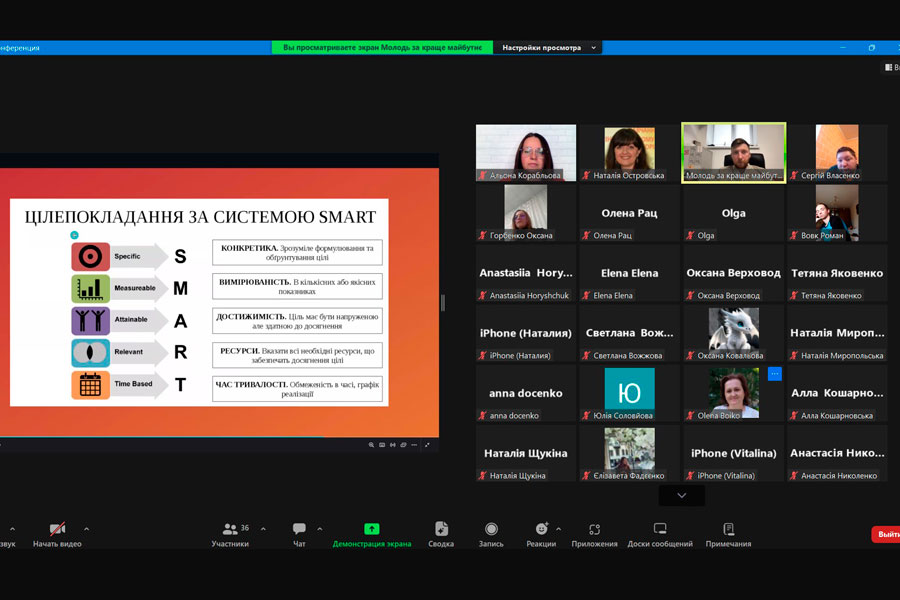The height and width of the screenshot is (600, 900).
Task: Open Доски сообщений whiteboards
Action: click(660, 533)
